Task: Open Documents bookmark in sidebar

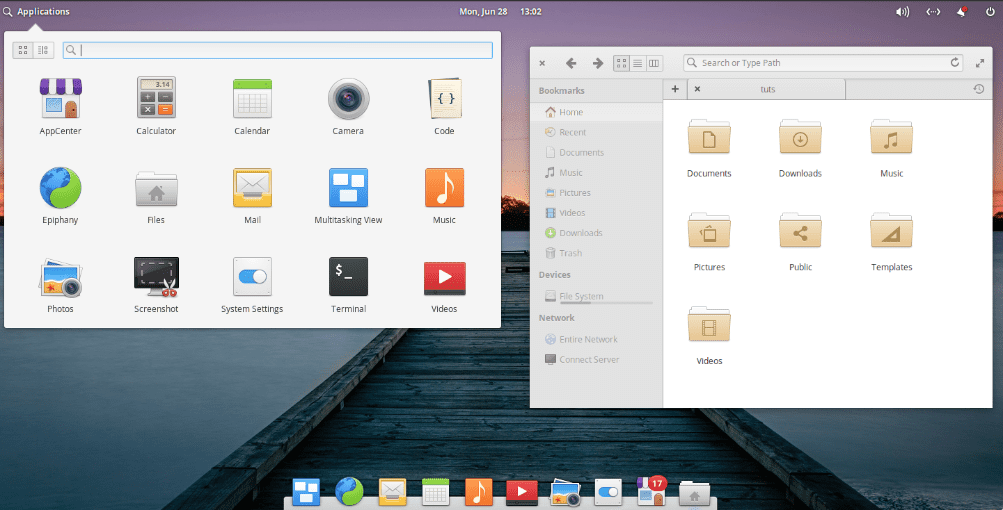Action: tap(596, 152)
